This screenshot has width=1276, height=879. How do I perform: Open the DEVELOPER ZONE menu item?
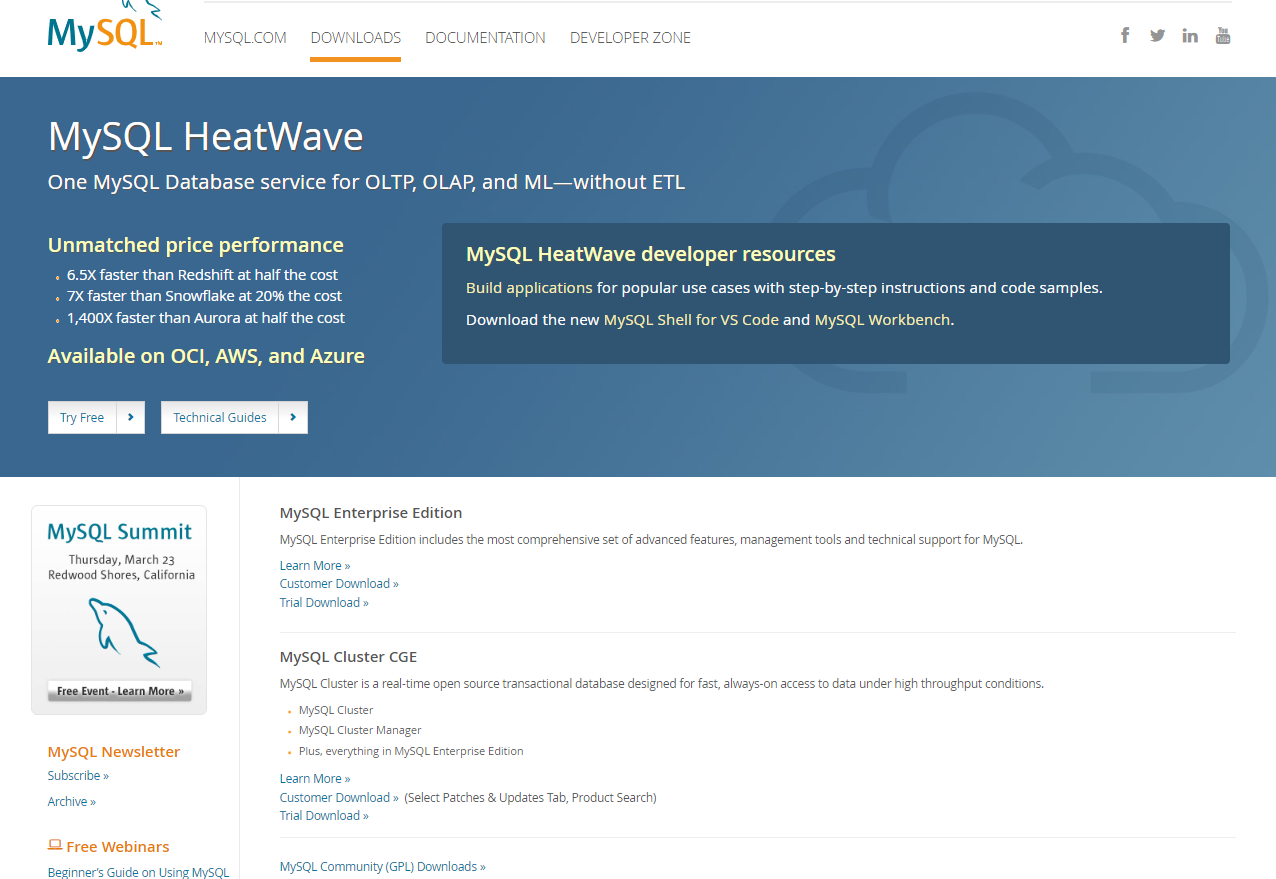tap(630, 38)
